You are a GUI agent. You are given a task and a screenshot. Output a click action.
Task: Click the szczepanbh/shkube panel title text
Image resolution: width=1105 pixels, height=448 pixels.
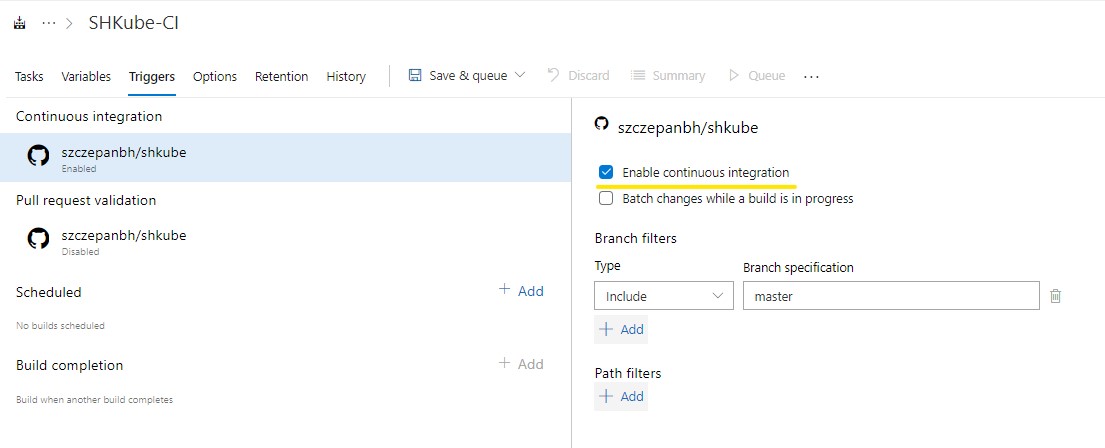688,128
